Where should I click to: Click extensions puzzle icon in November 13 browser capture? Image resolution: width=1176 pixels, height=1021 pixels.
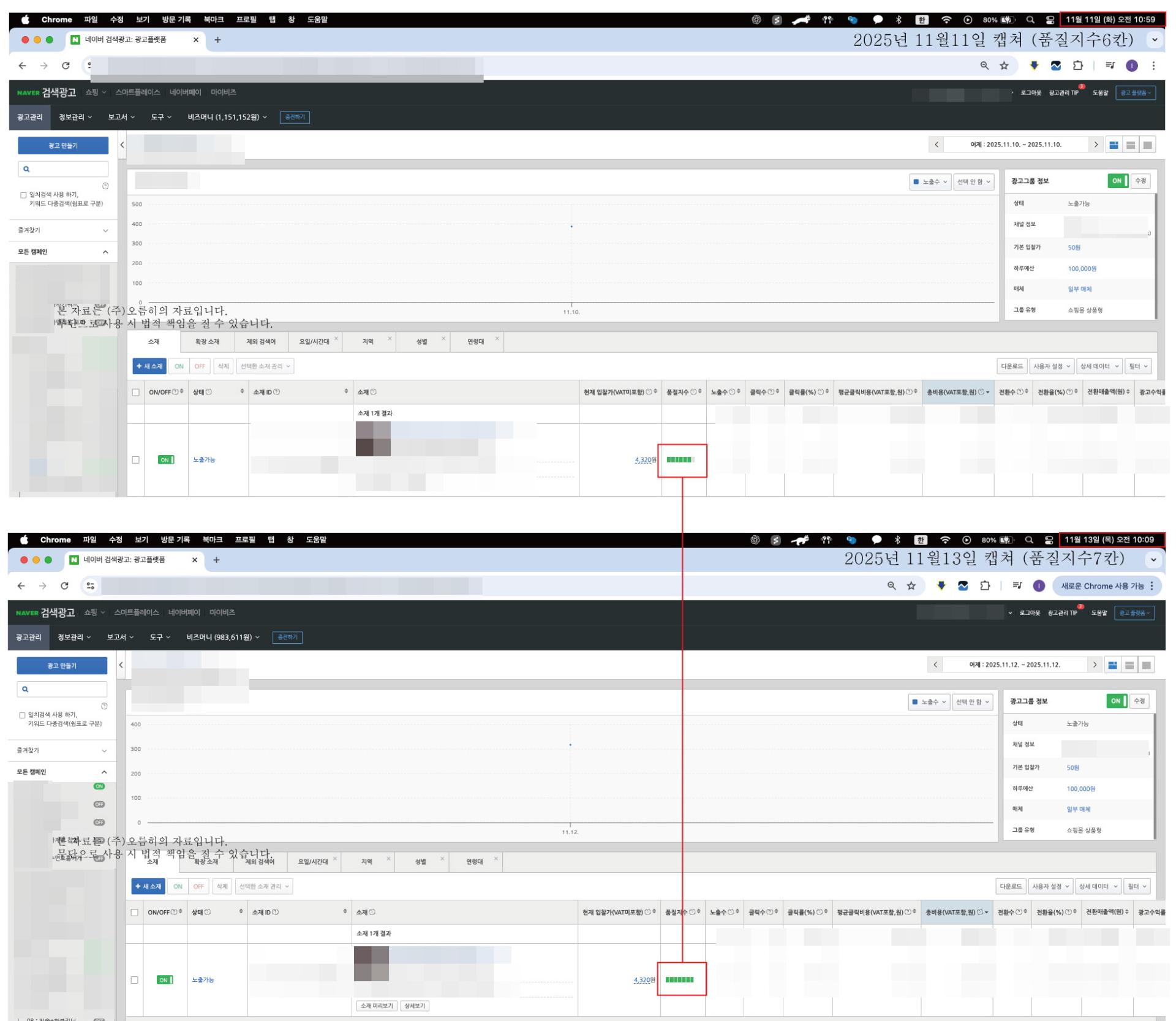click(x=985, y=586)
